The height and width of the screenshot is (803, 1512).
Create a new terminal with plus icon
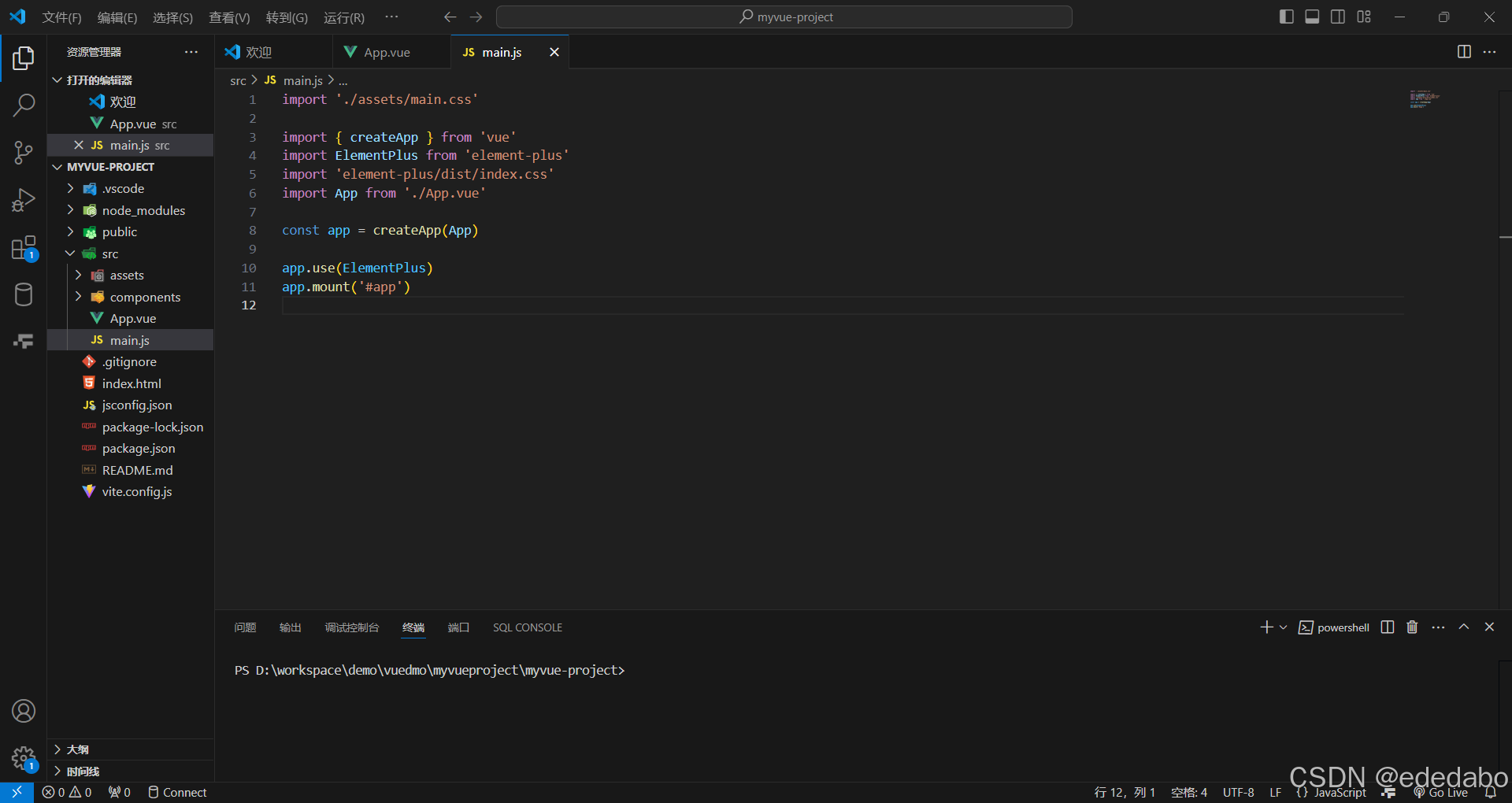pos(1266,627)
